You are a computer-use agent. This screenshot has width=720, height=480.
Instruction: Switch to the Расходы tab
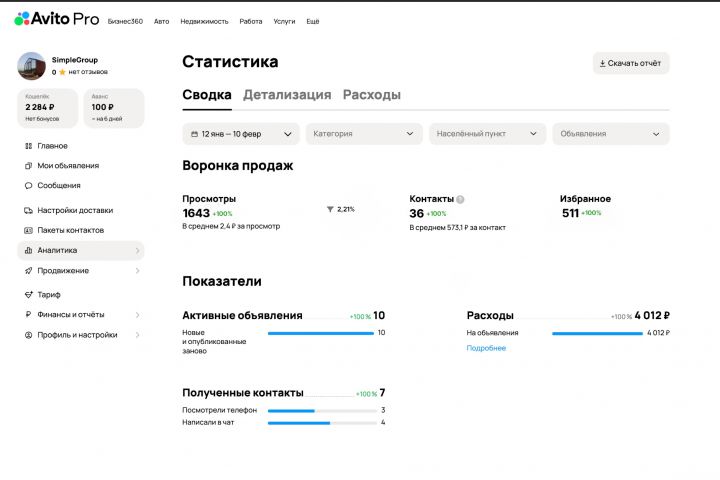pos(371,95)
